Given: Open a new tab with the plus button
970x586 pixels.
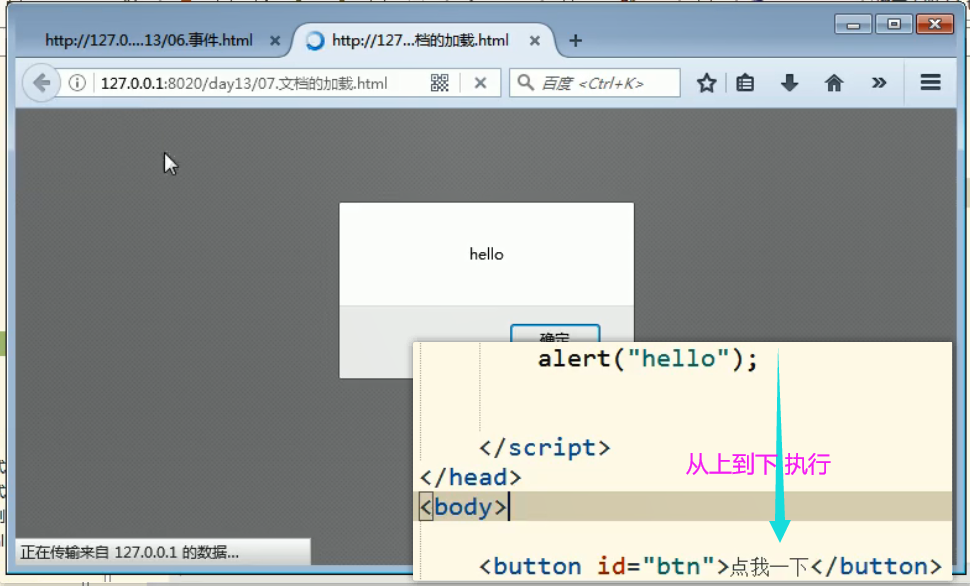Looking at the screenshot, I should [575, 41].
